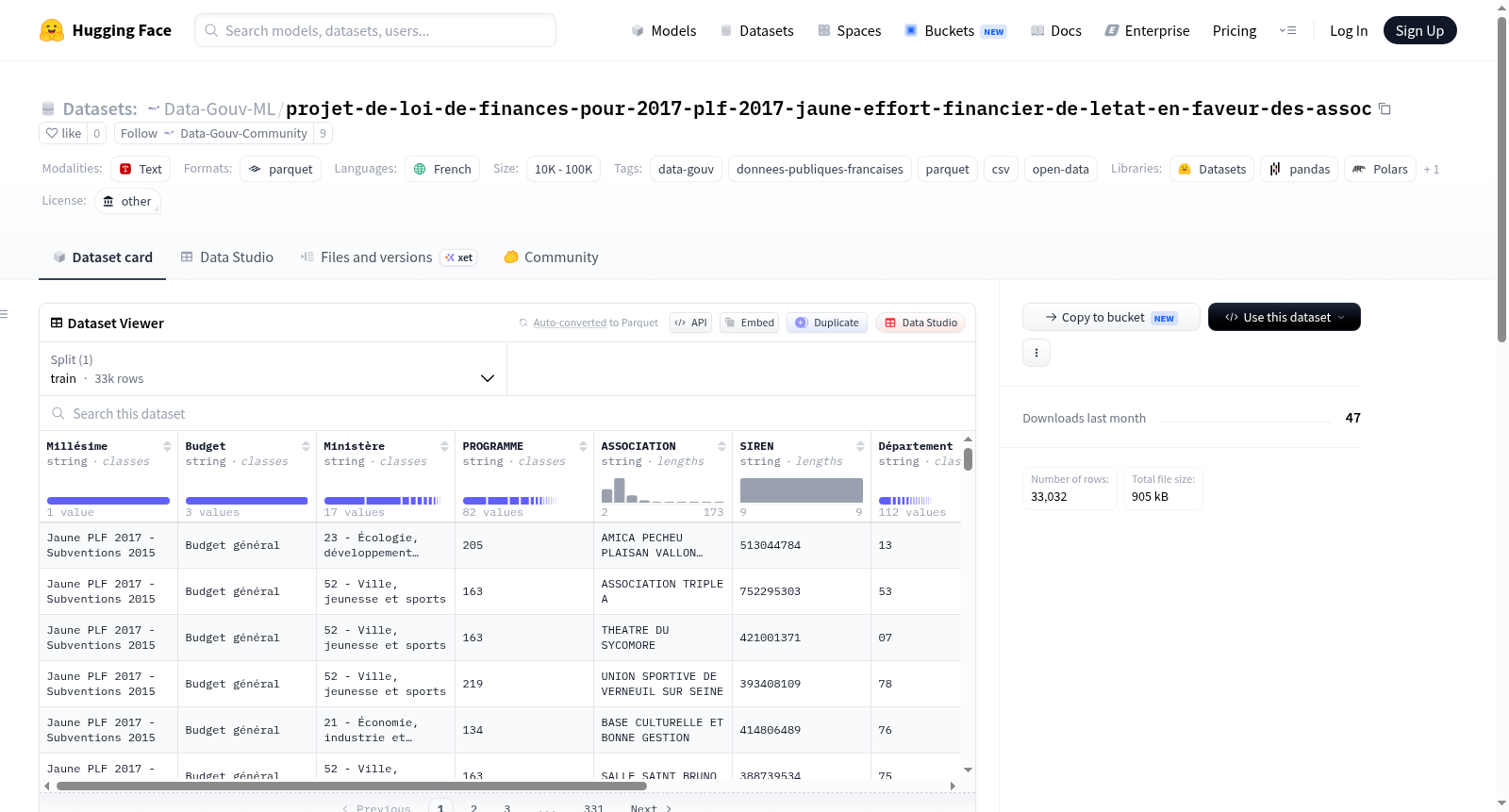Viewport: 1509px width, 812px height.
Task: Select the pandas library tag
Action: [x=1300, y=170]
